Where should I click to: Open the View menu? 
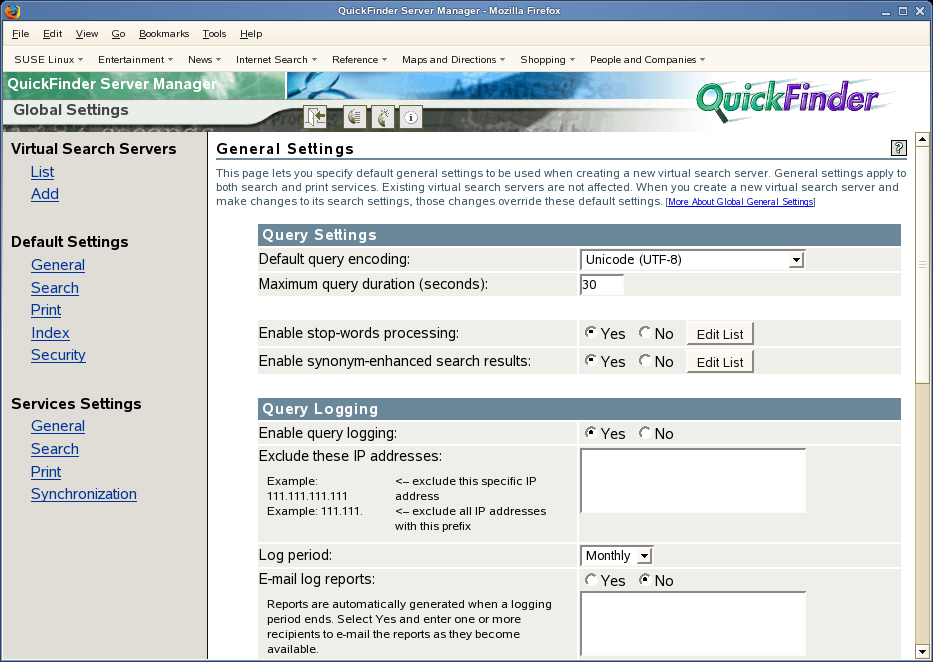click(87, 34)
